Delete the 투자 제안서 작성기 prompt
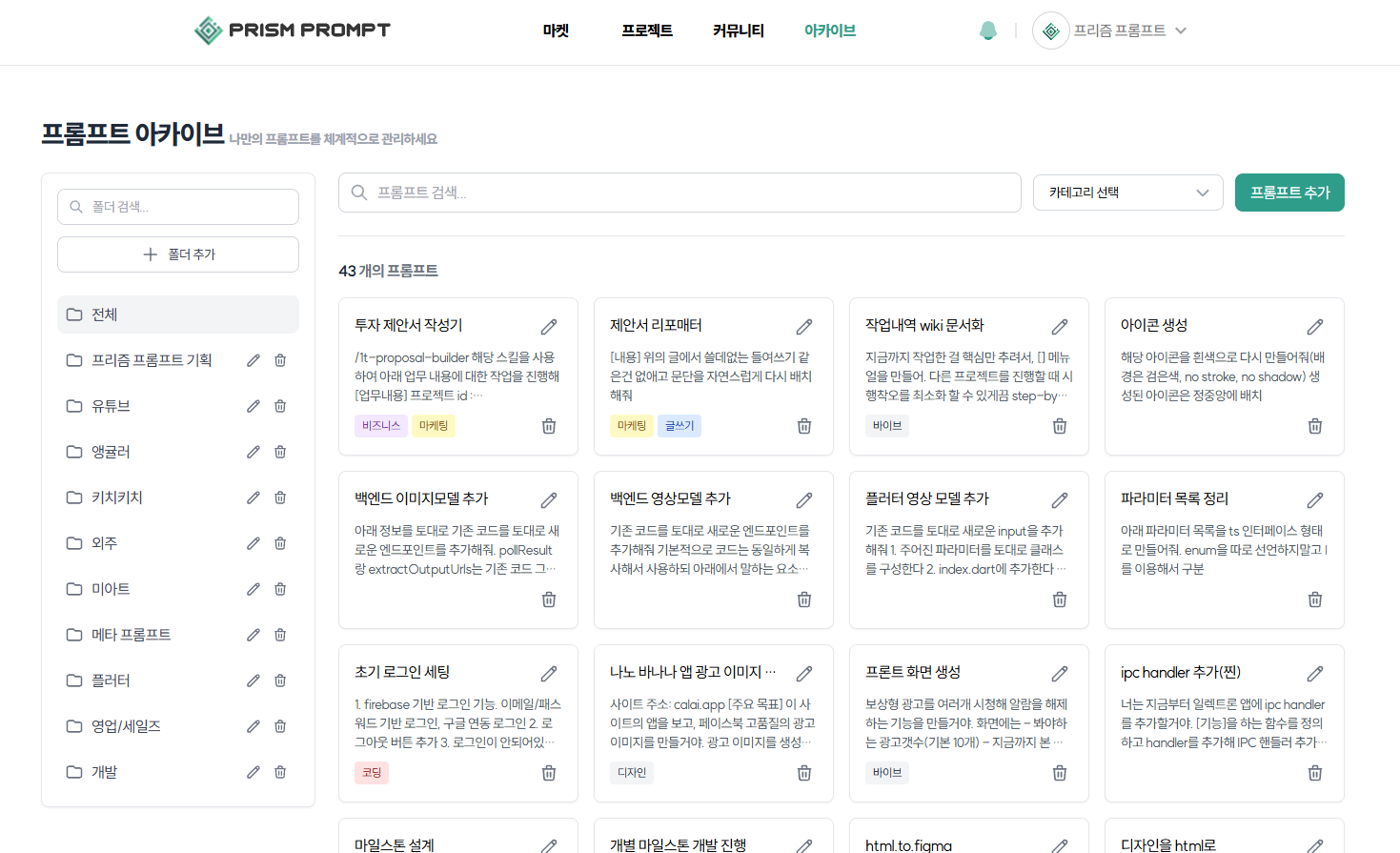Image resolution: width=1400 pixels, height=853 pixels. tap(549, 426)
